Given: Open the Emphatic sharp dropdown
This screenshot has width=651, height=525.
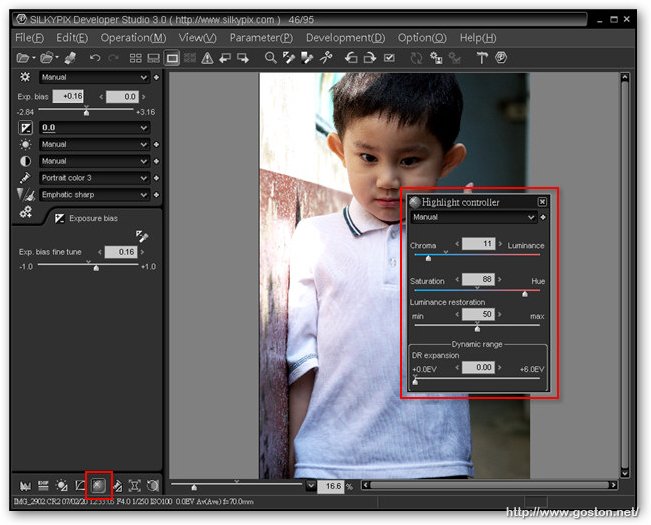Looking at the screenshot, I should point(144,195).
